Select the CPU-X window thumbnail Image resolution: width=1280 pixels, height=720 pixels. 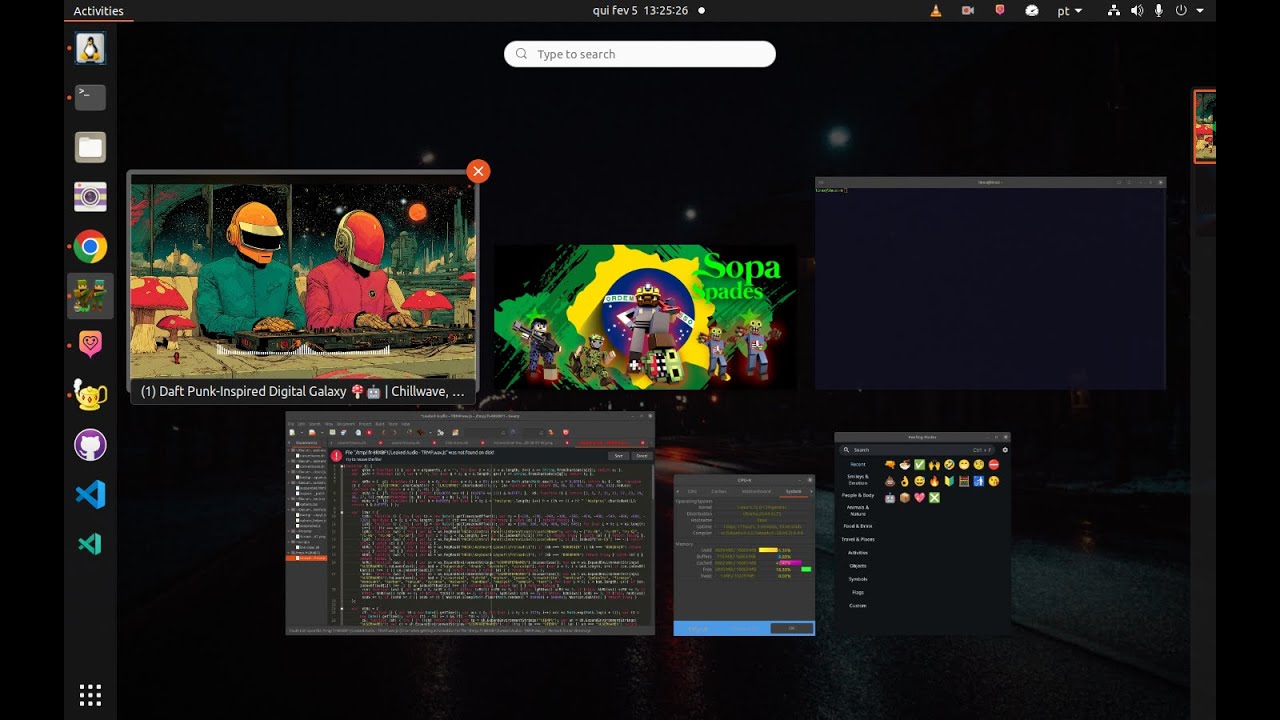pyautogui.click(x=744, y=555)
